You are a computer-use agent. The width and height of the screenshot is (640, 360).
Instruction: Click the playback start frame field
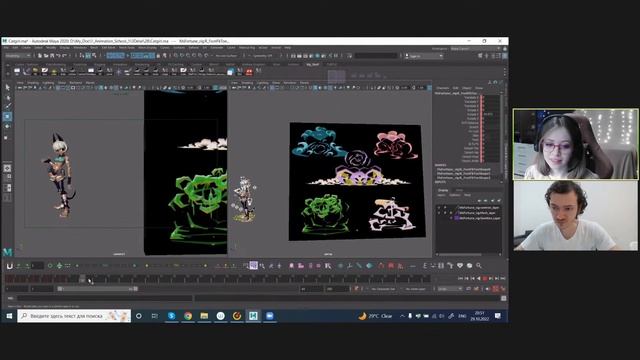tap(42, 289)
